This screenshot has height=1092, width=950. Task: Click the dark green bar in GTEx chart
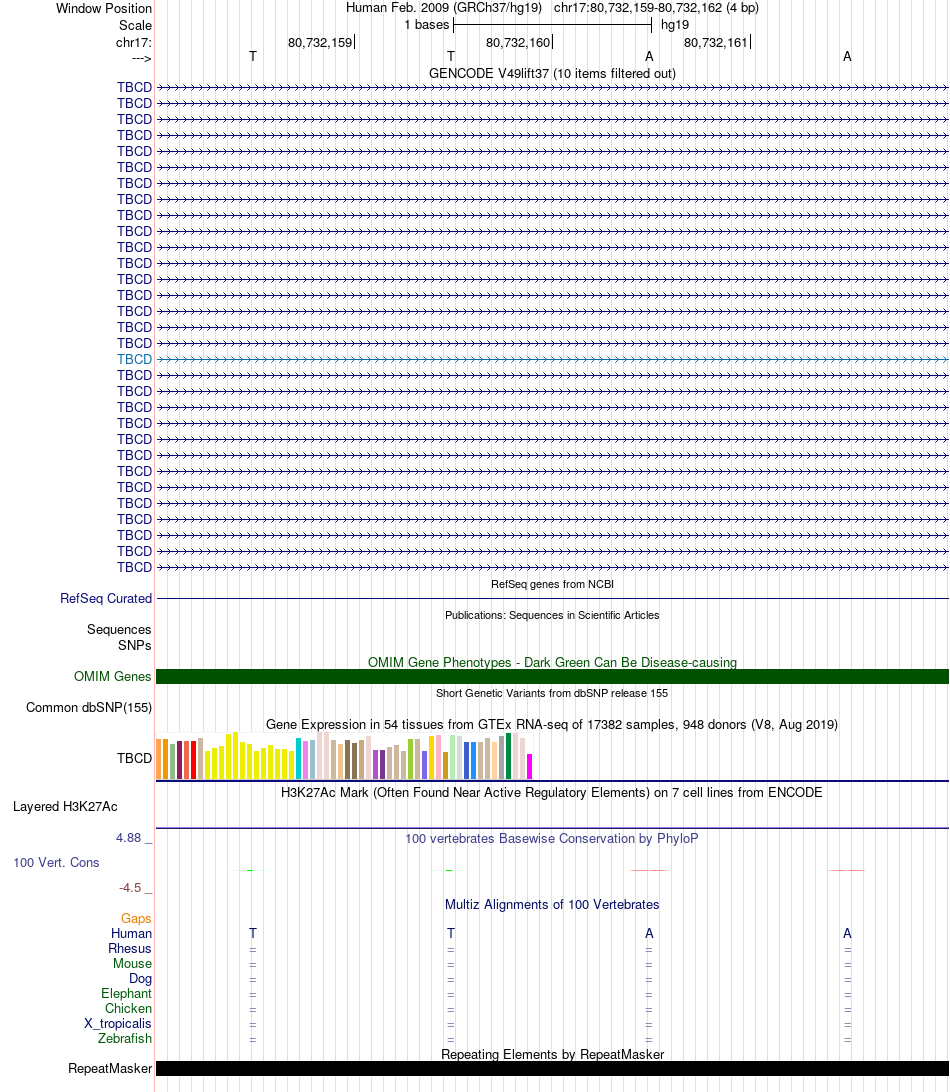pos(508,756)
